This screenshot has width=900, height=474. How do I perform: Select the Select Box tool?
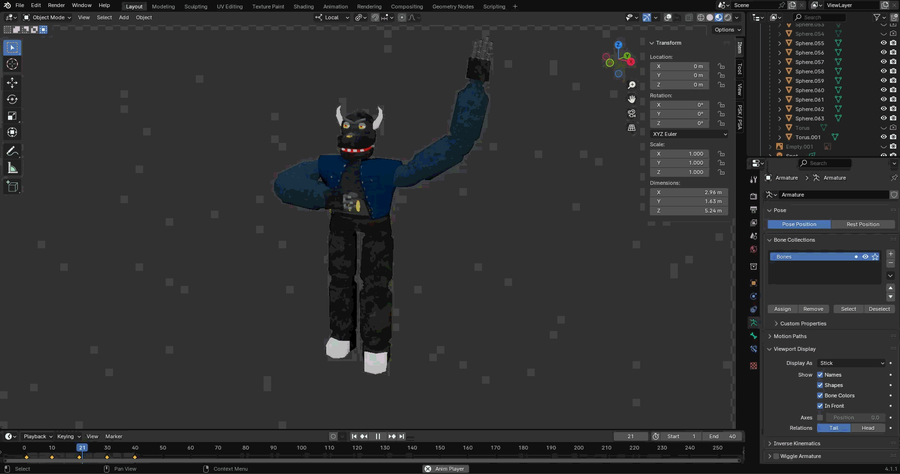pos(12,48)
